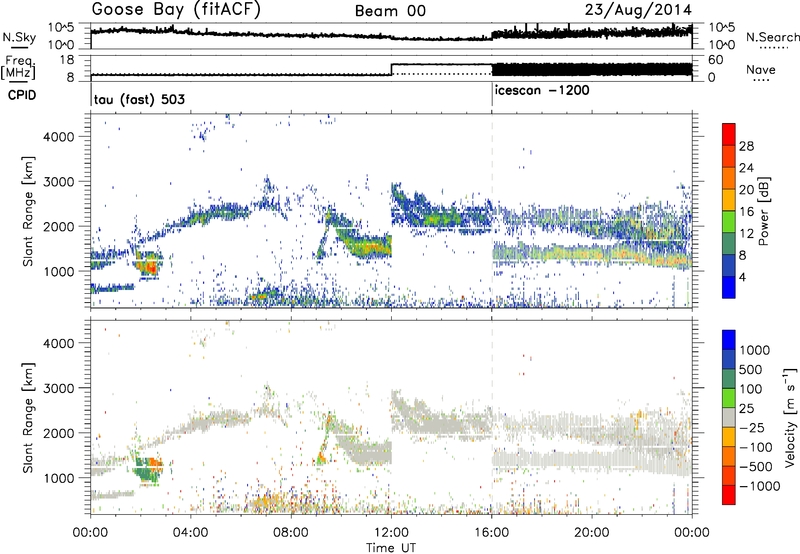Click the '4' tick on the Power scale
Image resolution: width=800 pixels, height=554 pixels.
pos(742,277)
